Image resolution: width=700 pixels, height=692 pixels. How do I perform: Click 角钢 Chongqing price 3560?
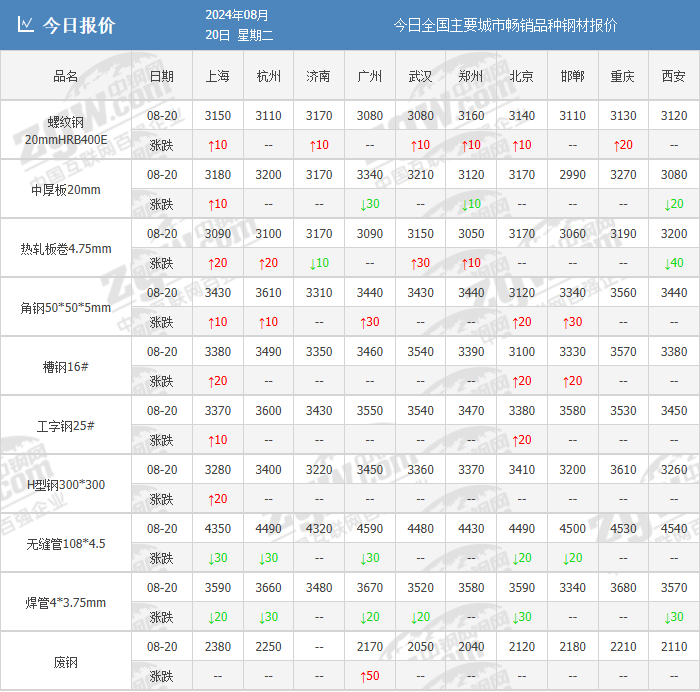coord(623,292)
